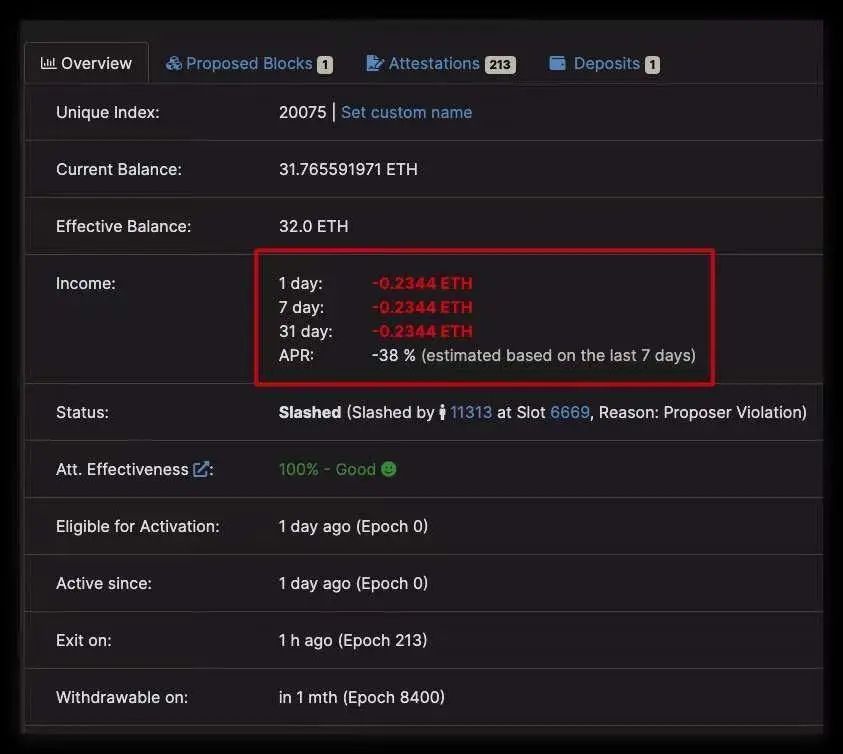
Task: Click the validator person icon before 11313
Action: [442, 412]
